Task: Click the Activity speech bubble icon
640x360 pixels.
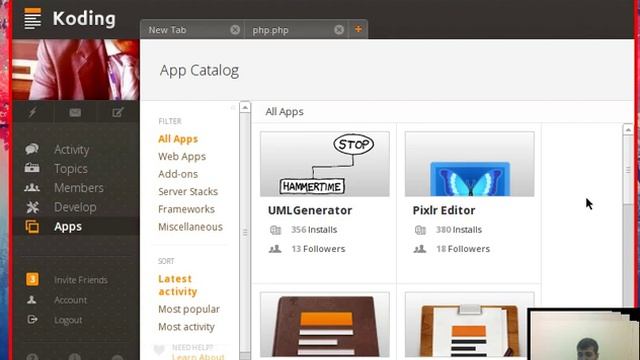Action: pos(32,149)
